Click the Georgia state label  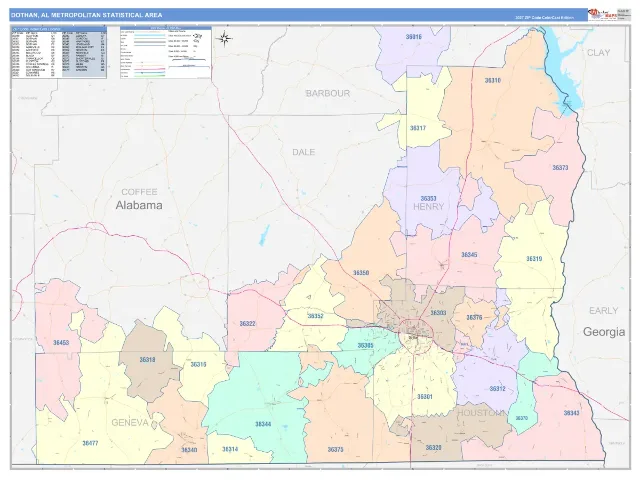coord(604,332)
